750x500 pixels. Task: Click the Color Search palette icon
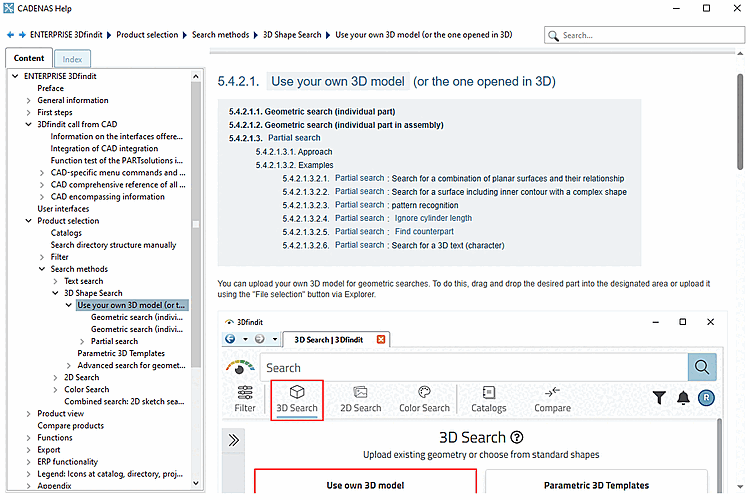coord(424,392)
